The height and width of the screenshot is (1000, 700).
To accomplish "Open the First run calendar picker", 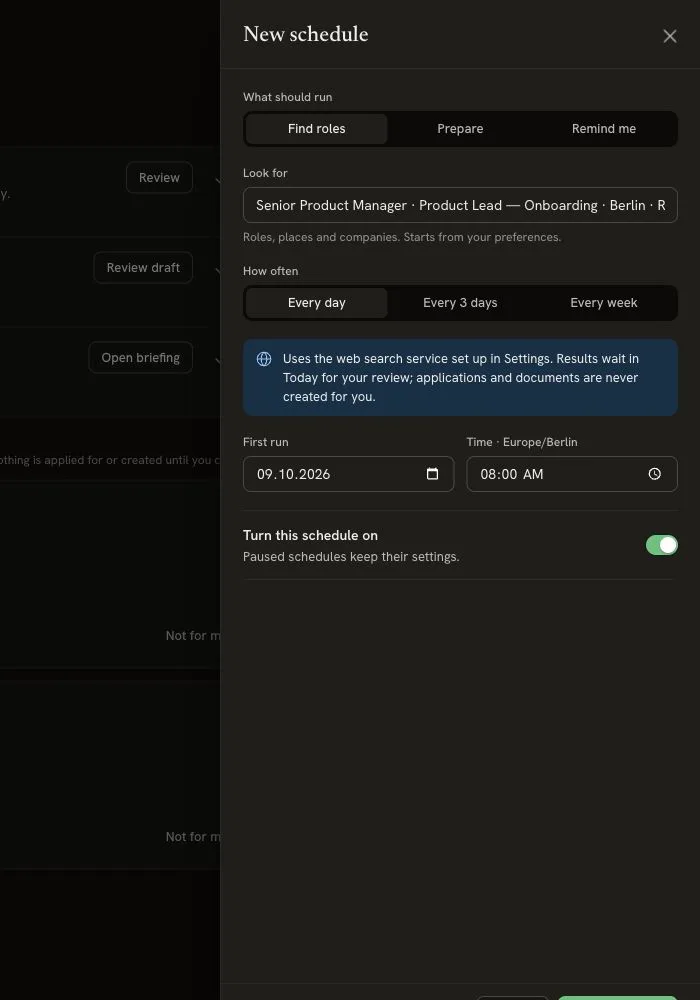I will coord(432,474).
